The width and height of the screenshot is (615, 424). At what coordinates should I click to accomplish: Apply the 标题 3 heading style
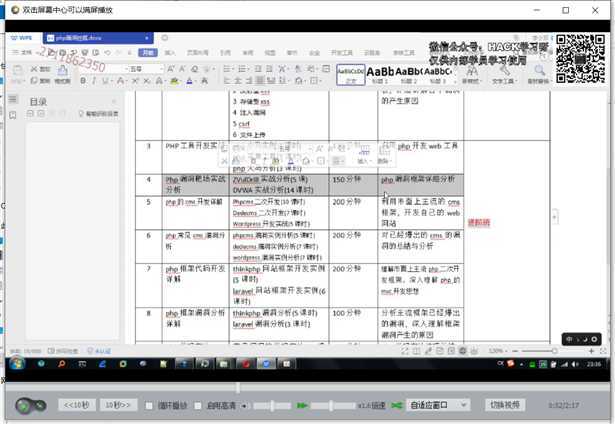click(438, 75)
